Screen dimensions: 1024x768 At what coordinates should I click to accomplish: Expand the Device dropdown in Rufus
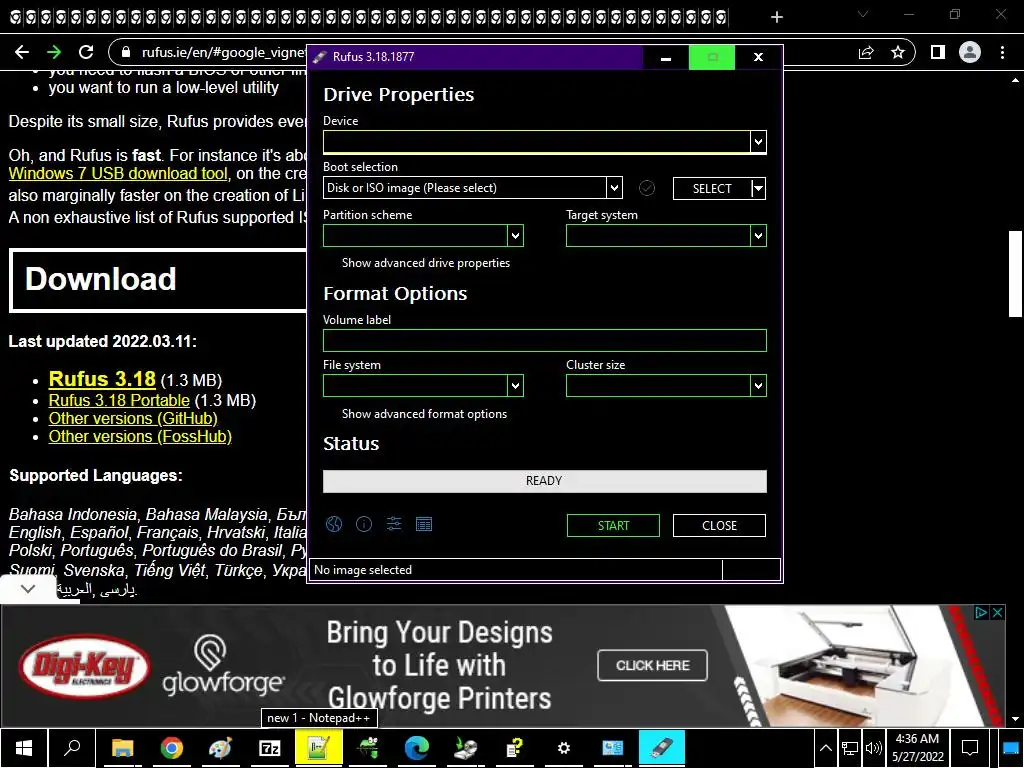tap(758, 142)
